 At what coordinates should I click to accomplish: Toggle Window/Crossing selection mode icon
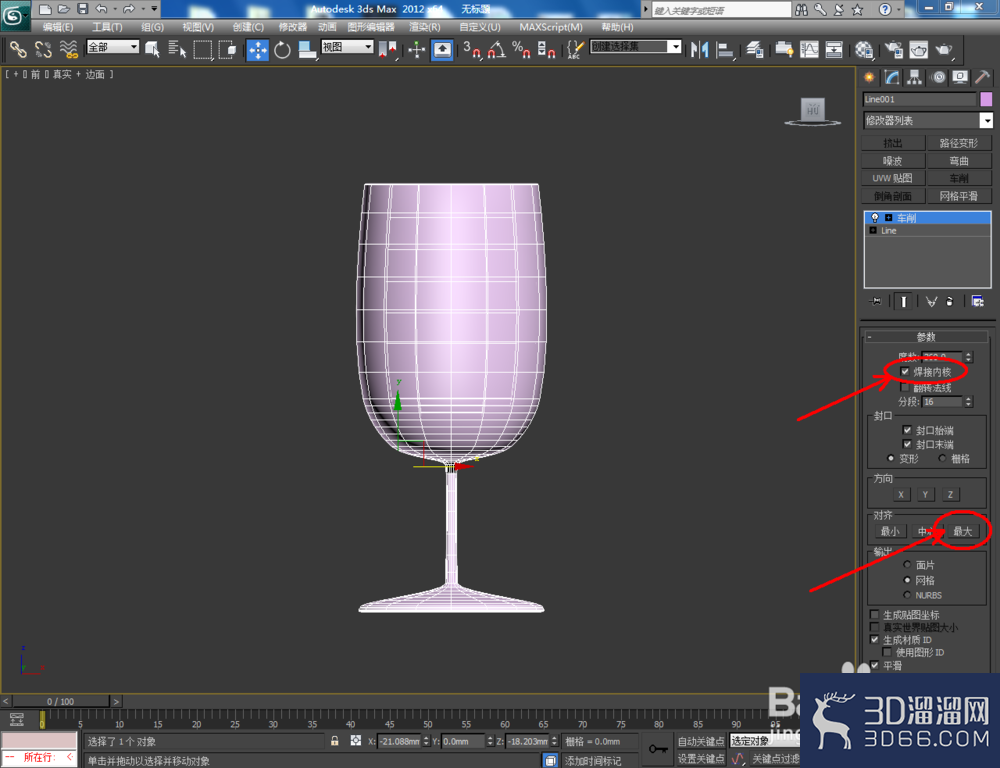tap(227, 49)
